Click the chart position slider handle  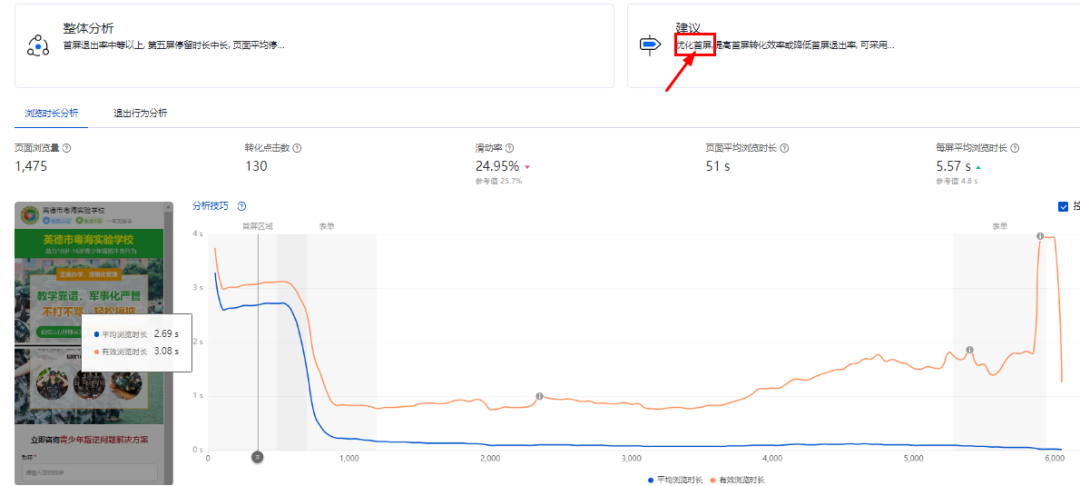pyautogui.click(x=258, y=456)
